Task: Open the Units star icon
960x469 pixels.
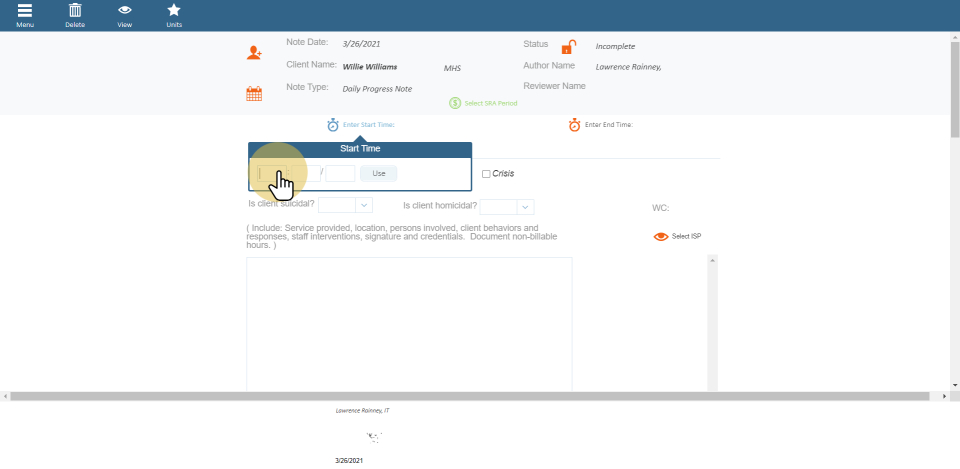Action: point(174,11)
